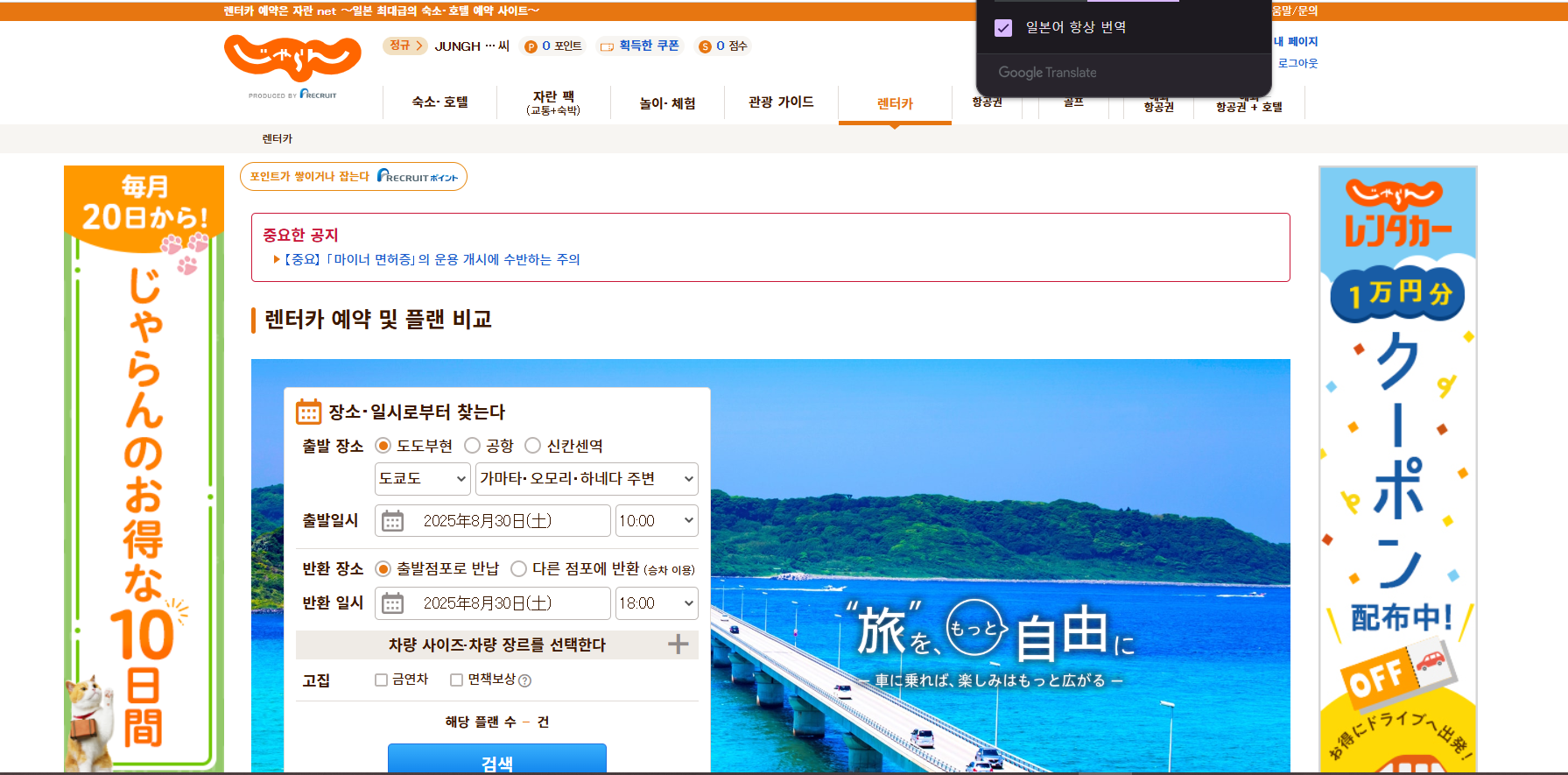Open the 자란 팩 package tab
Image resolution: width=1568 pixels, height=775 pixels.
pos(553,102)
